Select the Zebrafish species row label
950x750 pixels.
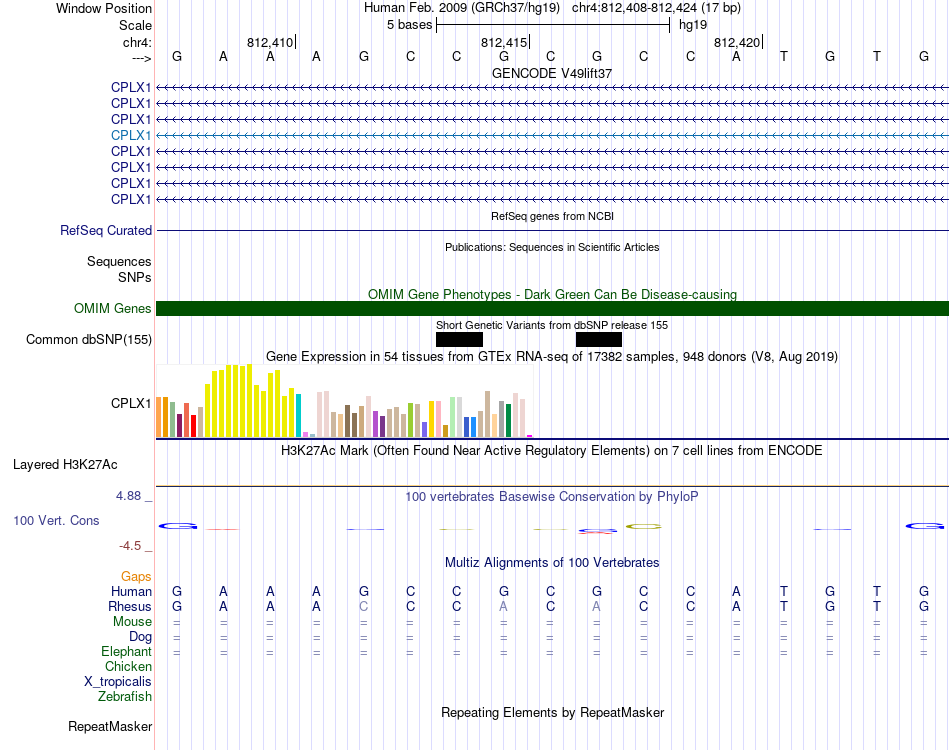[x=125, y=696]
